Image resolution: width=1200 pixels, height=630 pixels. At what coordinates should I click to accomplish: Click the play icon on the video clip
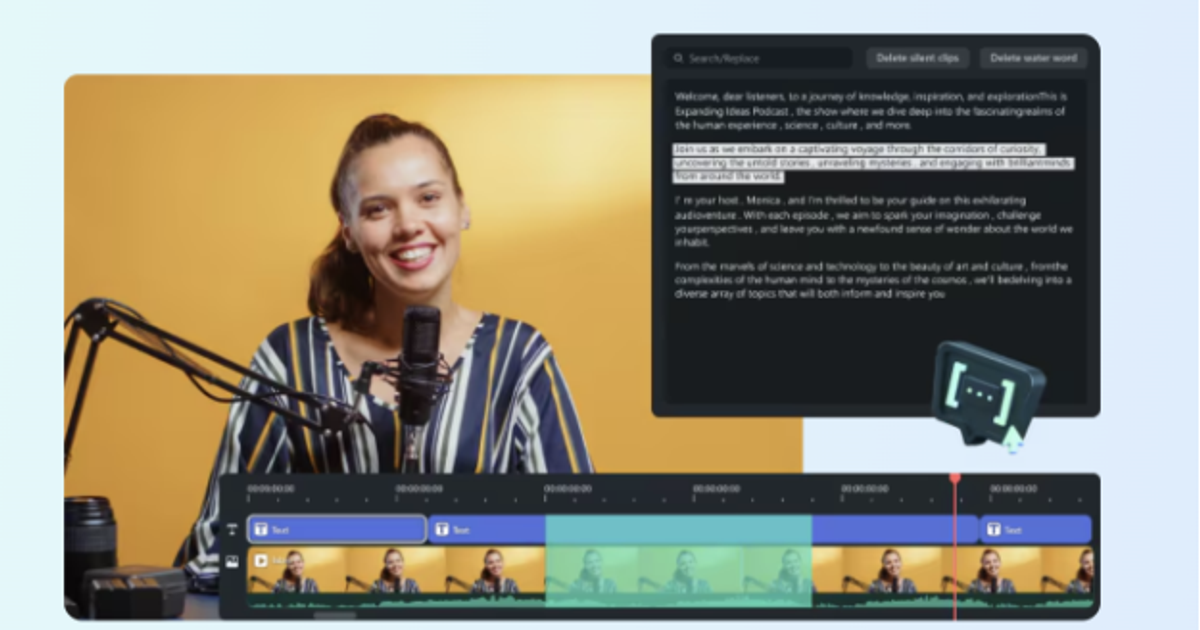tap(261, 561)
